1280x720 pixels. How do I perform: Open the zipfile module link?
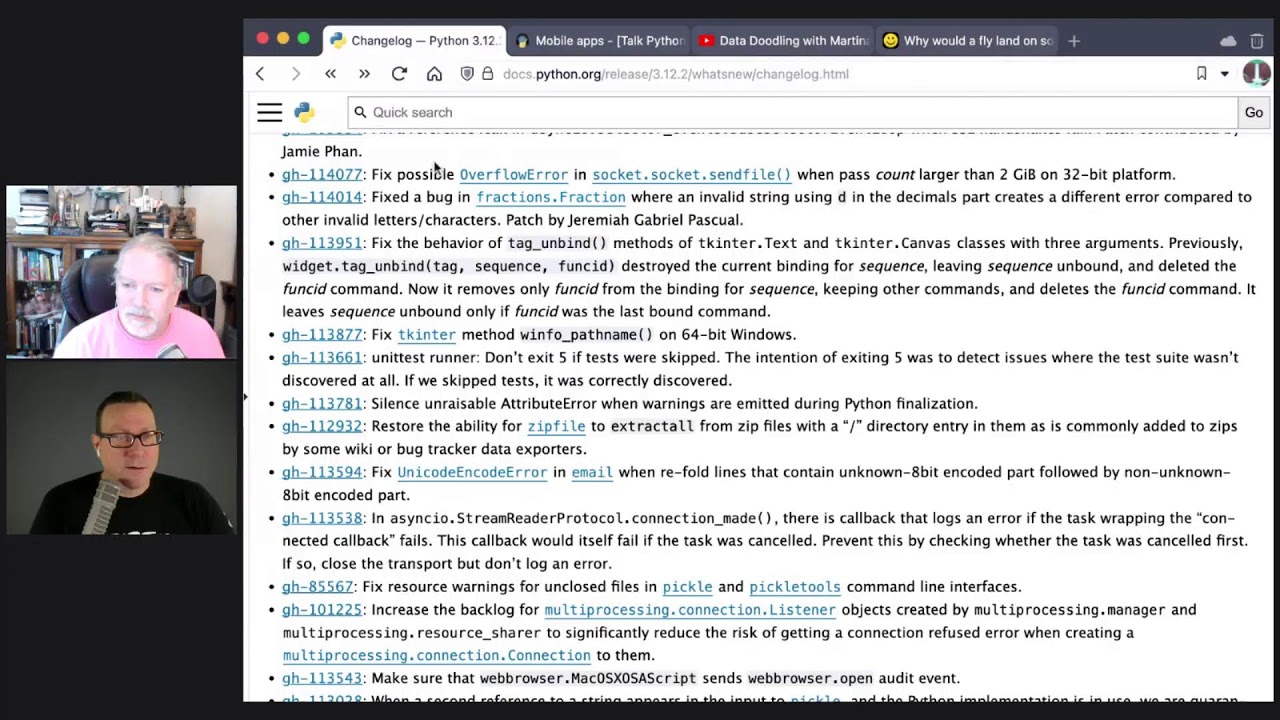[556, 426]
